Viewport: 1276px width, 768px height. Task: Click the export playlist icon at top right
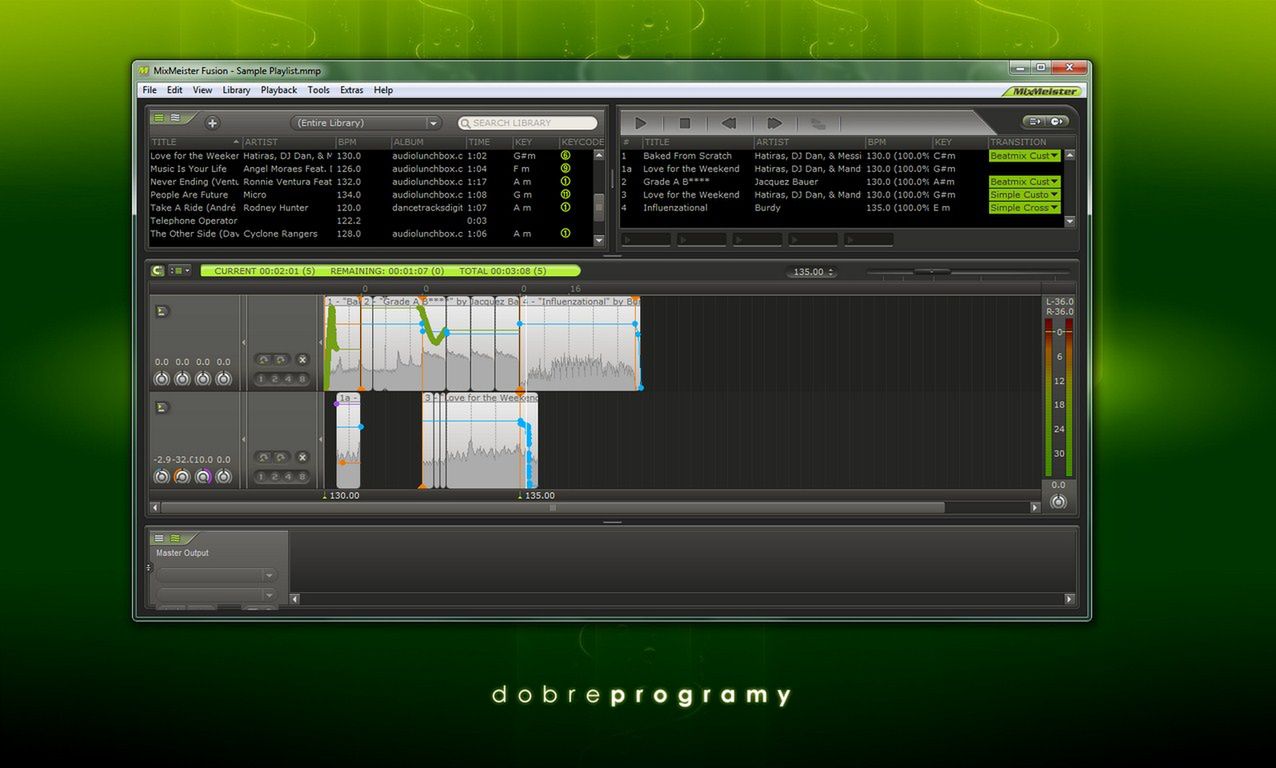pyautogui.click(x=1034, y=121)
